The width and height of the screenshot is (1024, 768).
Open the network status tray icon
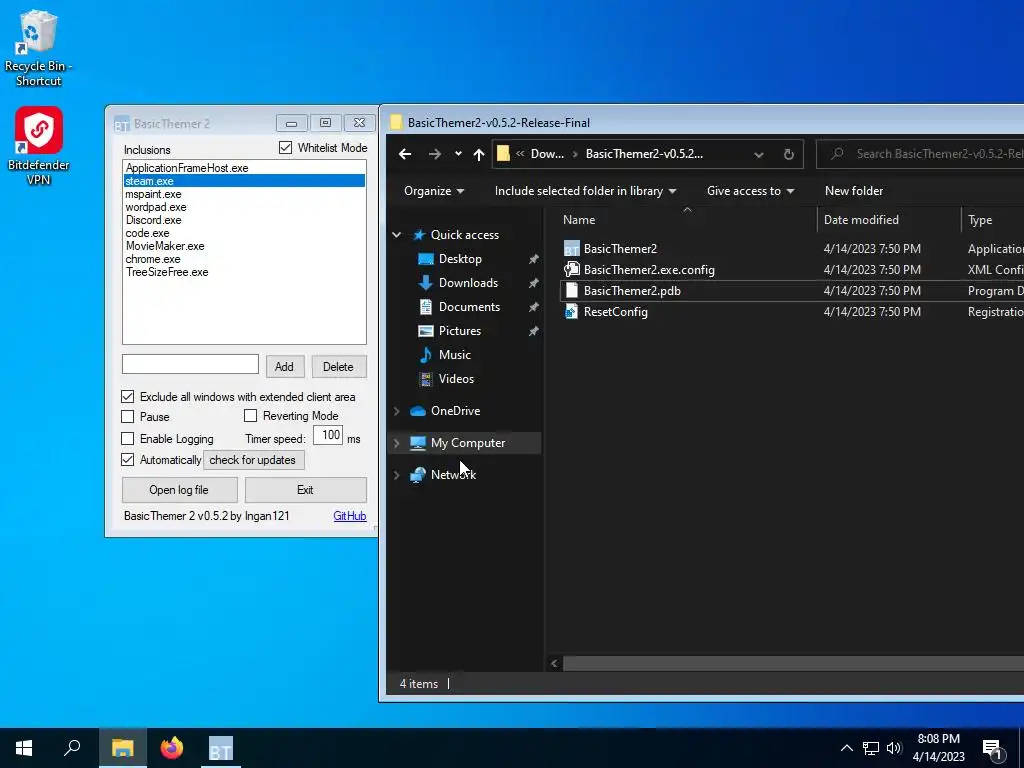[x=871, y=748]
